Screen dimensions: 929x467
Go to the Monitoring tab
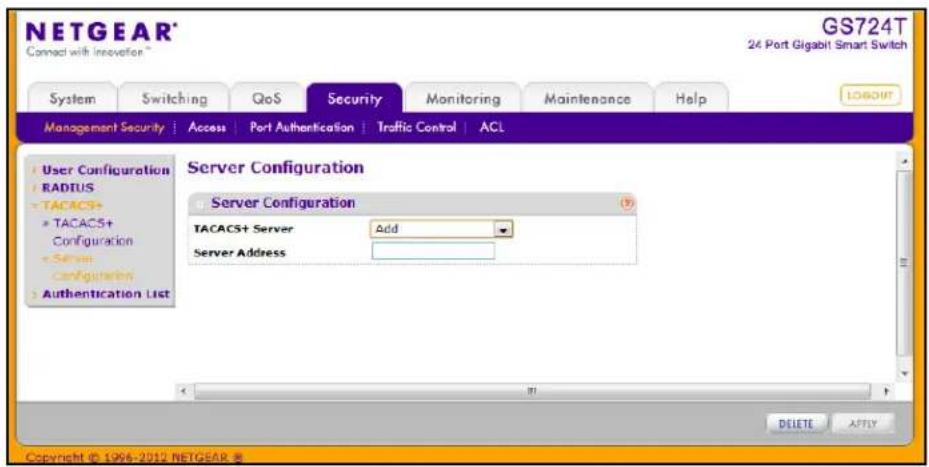coord(463,98)
